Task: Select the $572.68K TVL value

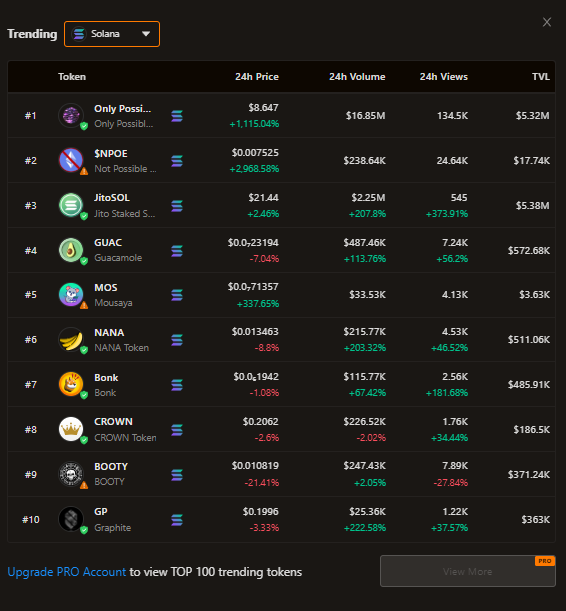Action: coord(529,251)
